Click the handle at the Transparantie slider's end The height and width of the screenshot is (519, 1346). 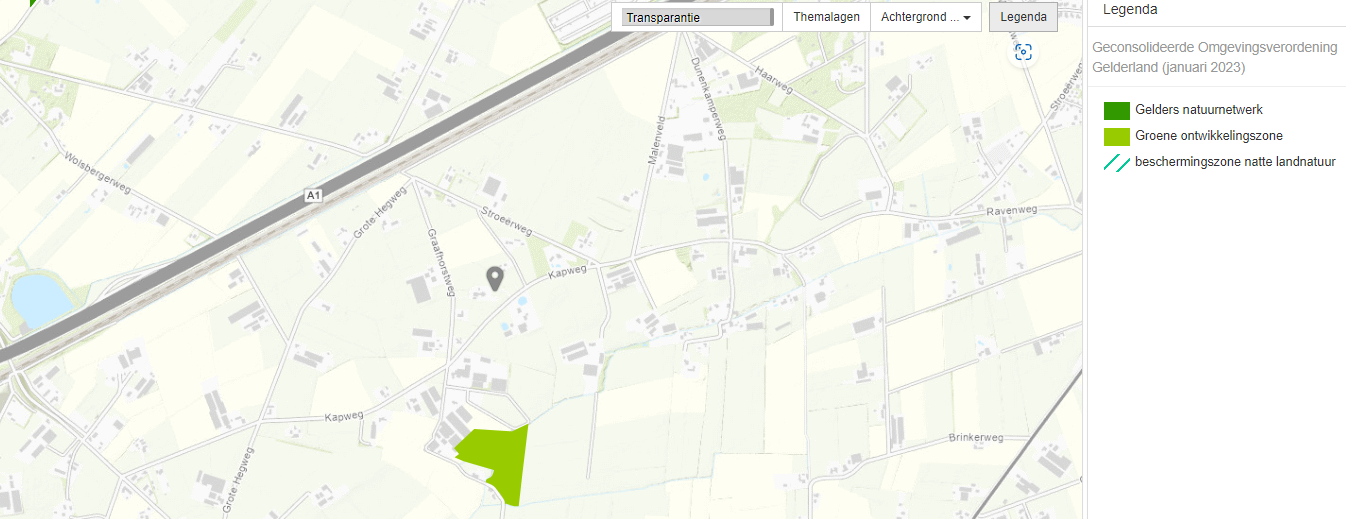[x=771, y=17]
